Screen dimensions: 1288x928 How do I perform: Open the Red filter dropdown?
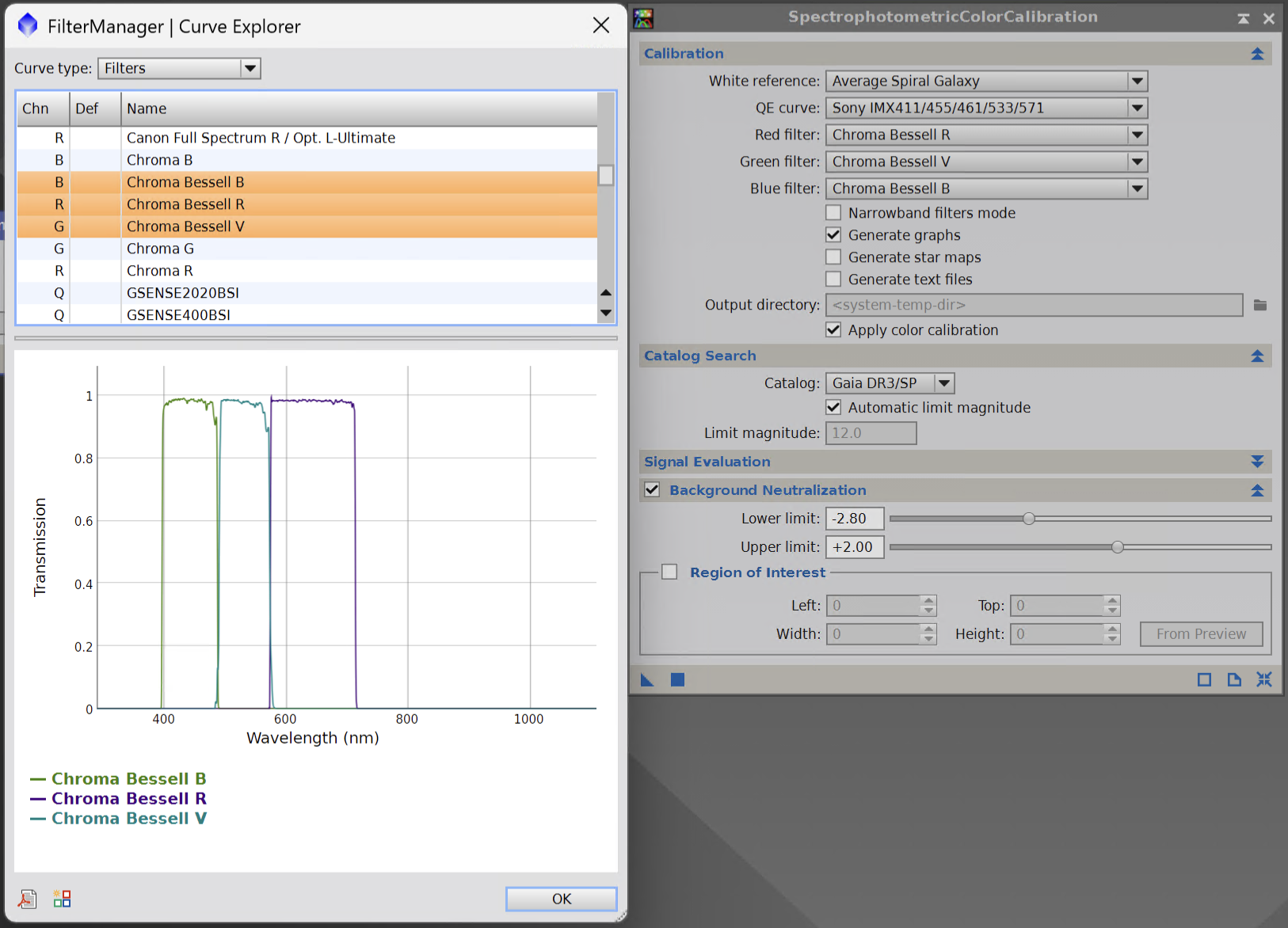986,135
